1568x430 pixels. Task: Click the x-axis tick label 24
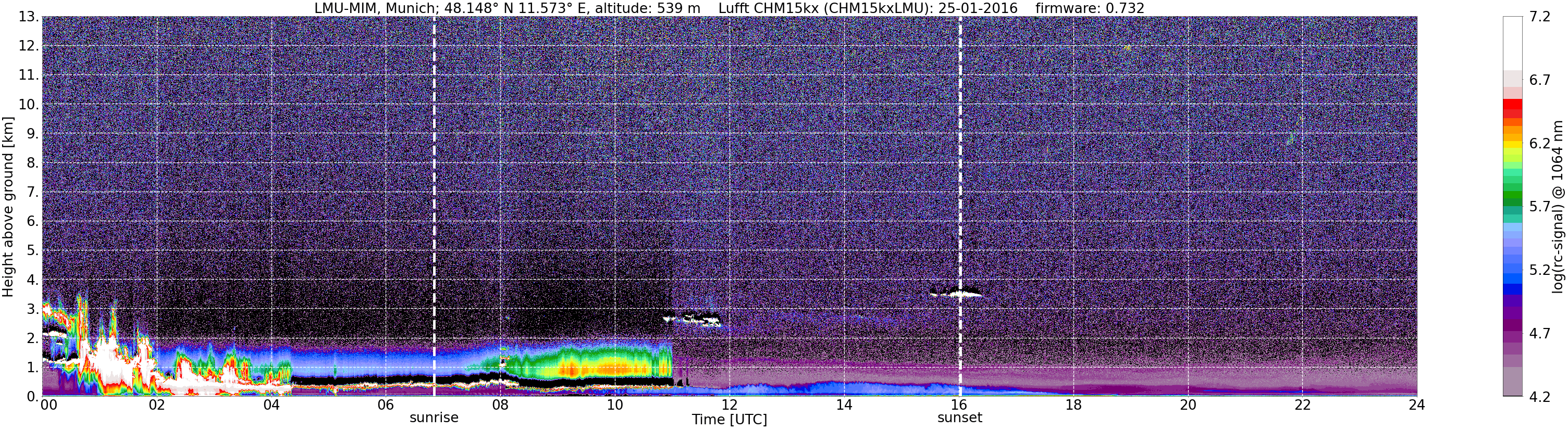[1416, 405]
